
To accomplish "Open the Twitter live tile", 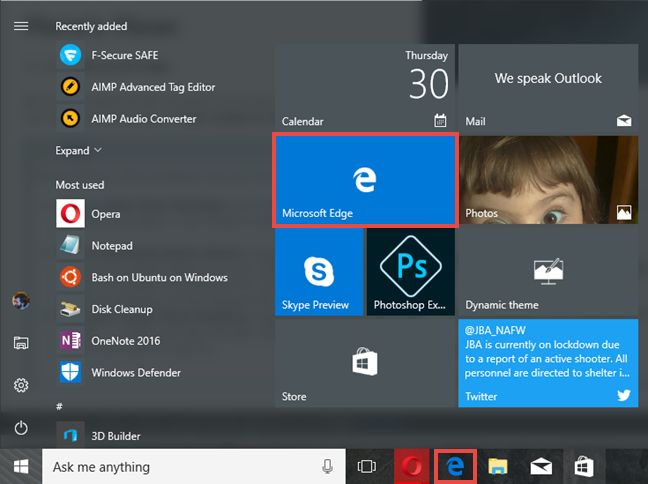I will (548, 363).
